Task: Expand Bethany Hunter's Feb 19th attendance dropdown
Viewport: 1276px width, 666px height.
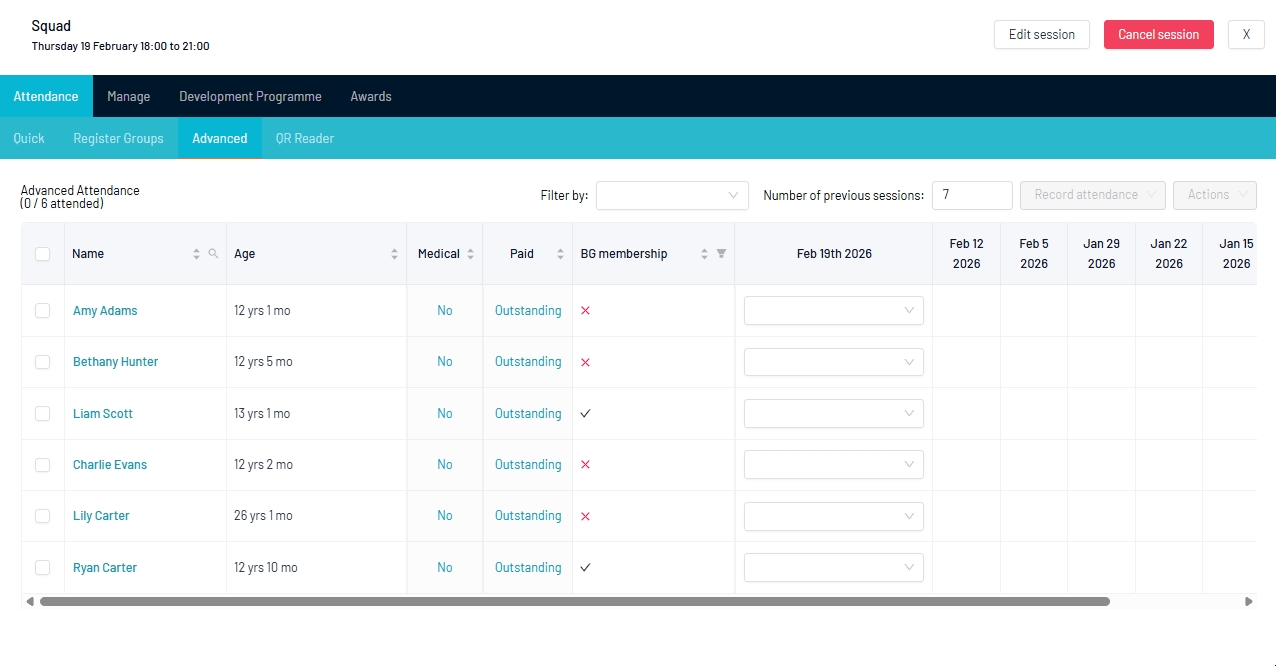Action: click(x=833, y=362)
